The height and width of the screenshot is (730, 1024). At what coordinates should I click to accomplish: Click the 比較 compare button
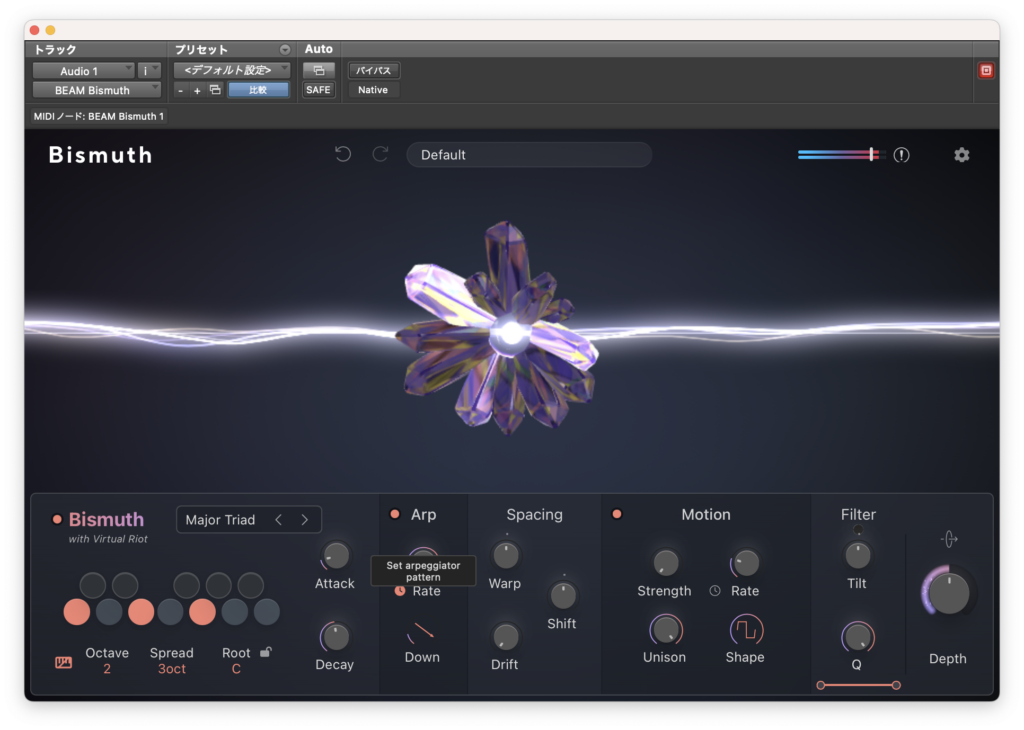pyautogui.click(x=258, y=90)
